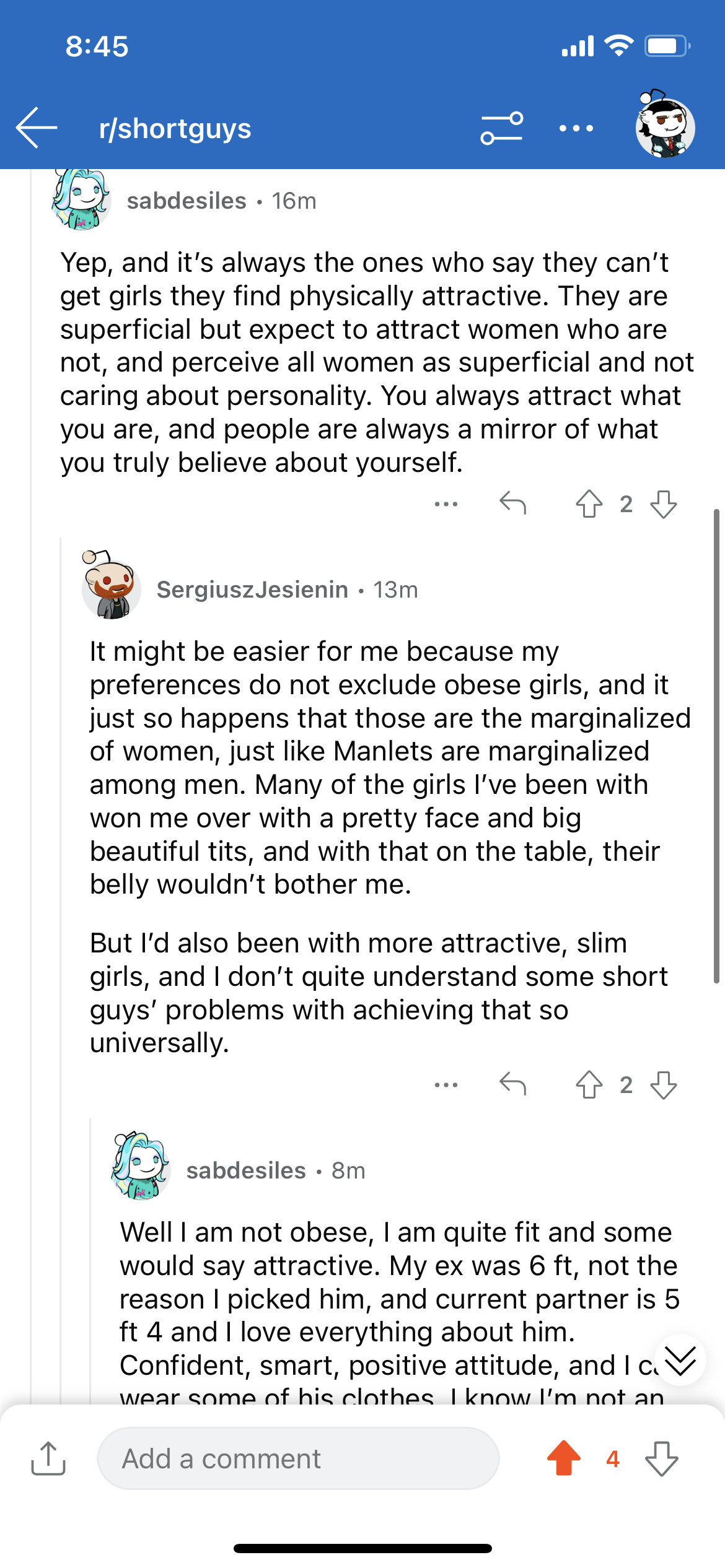Open more options on SergiuszJesienin's comment

point(446,1085)
